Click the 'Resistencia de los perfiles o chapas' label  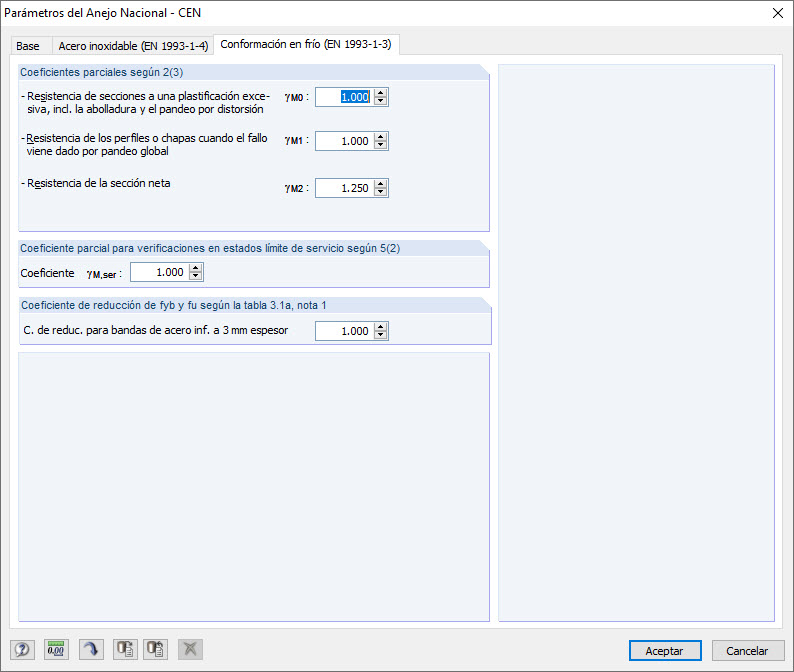[144, 145]
